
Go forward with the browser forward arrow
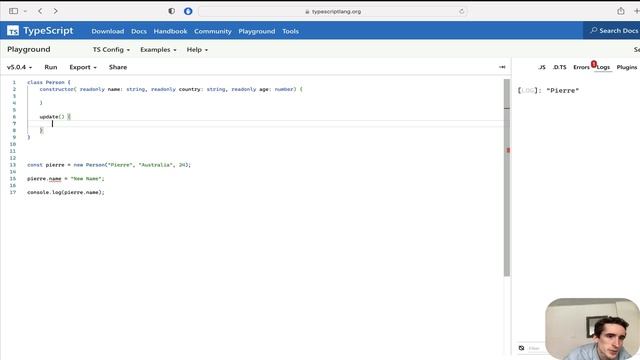pos(56,11)
